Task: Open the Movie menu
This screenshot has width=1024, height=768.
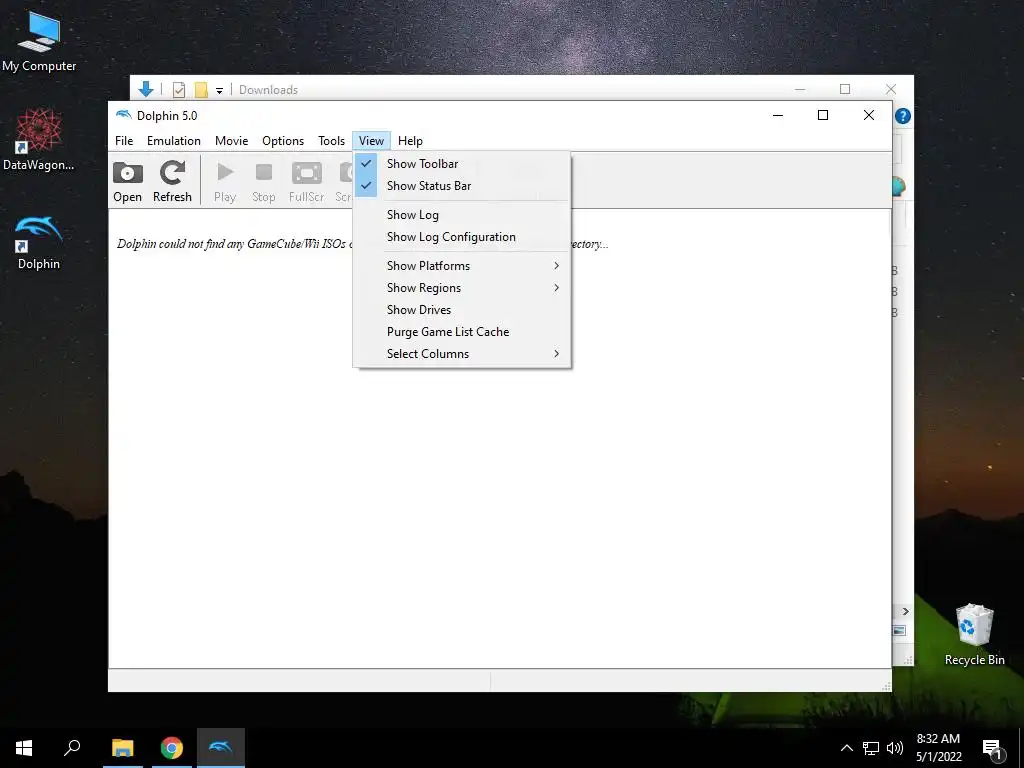Action: click(231, 141)
